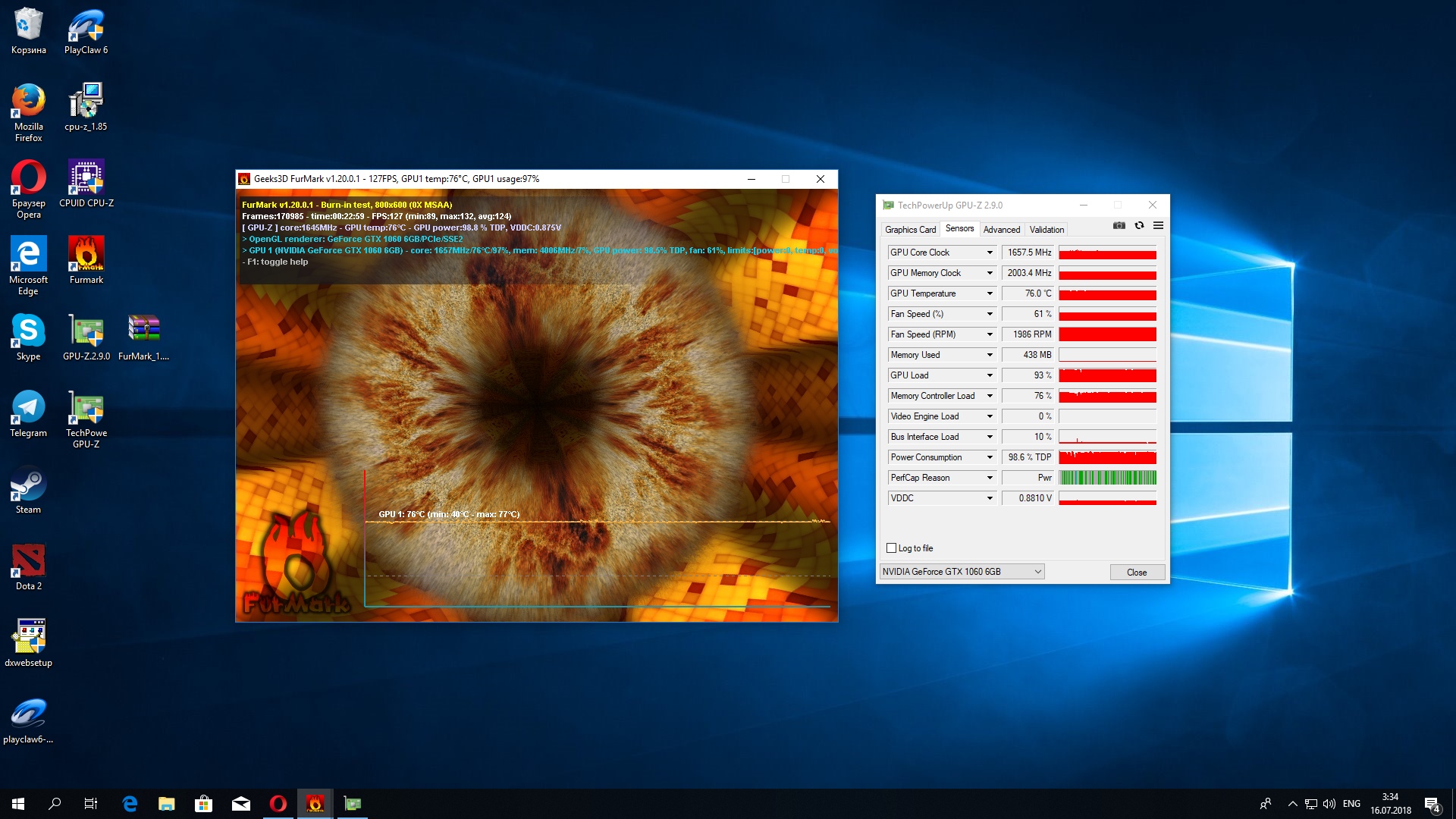
Task: Expand the Power Consumption sensor dropdown
Action: pyautogui.click(x=990, y=457)
